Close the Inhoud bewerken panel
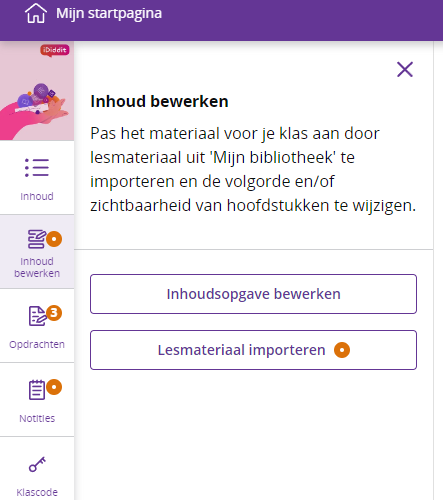This screenshot has width=443, height=500. [x=405, y=69]
